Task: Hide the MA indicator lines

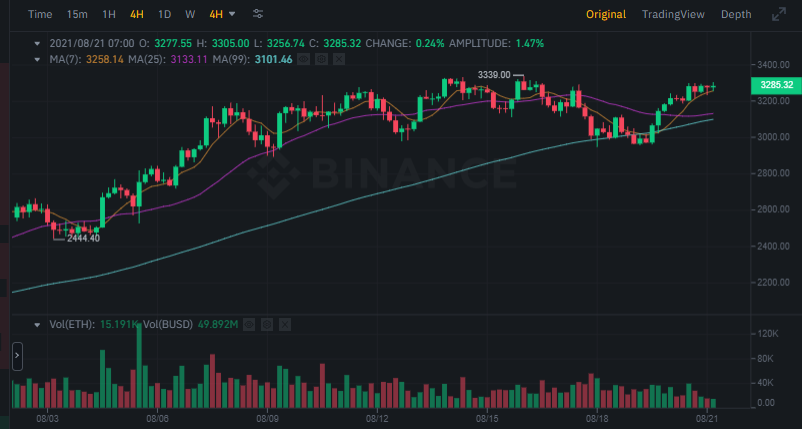Action: coord(303,60)
